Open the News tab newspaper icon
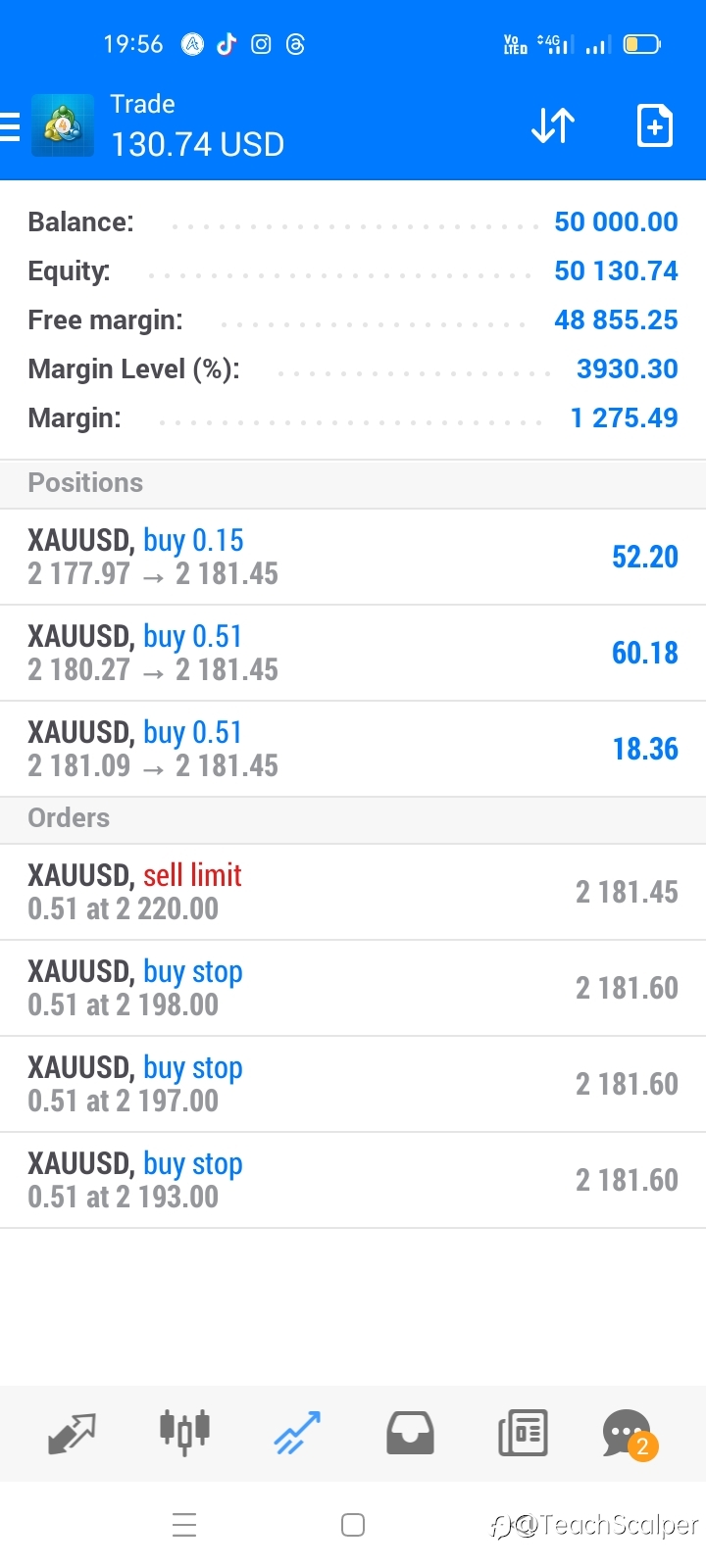706x1568 pixels. click(x=523, y=1433)
